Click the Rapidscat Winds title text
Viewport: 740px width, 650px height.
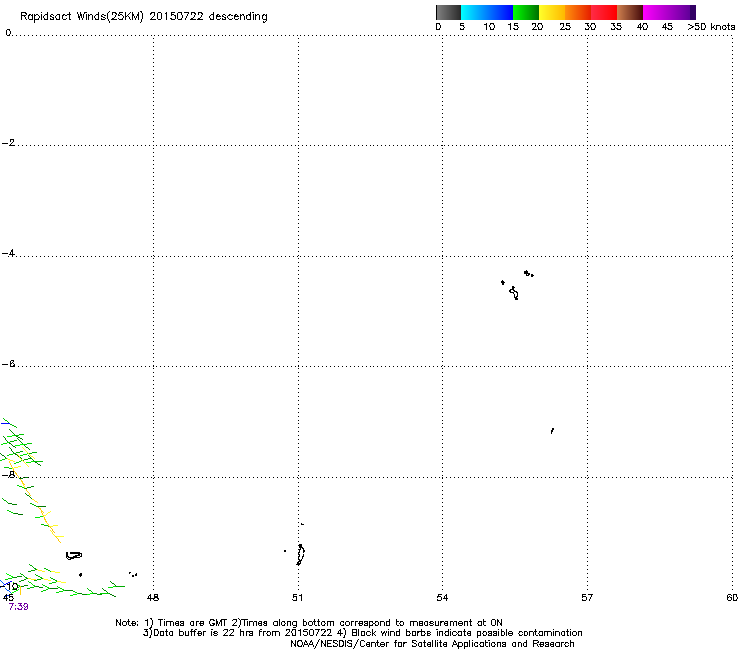(x=143, y=17)
